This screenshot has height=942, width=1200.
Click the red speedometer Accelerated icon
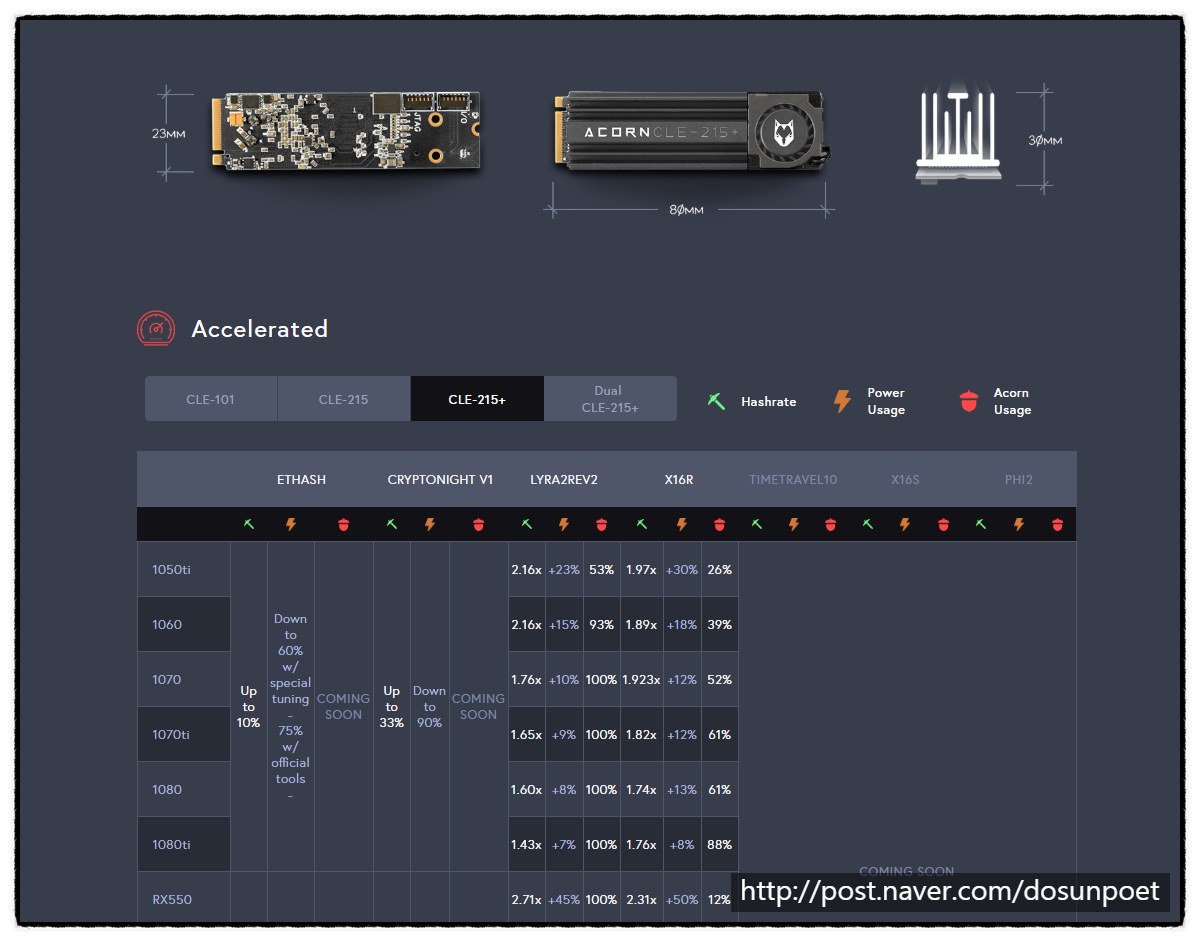click(155, 329)
